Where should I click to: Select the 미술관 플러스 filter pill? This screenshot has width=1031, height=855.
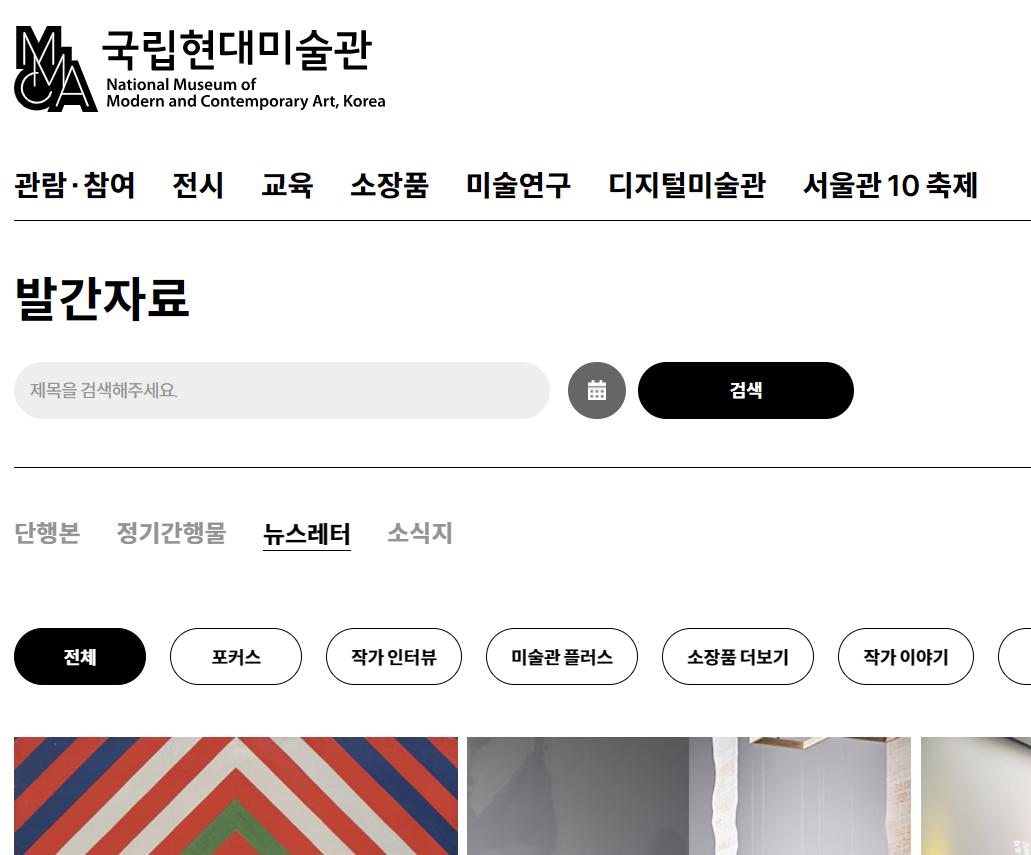pyautogui.click(x=562, y=656)
